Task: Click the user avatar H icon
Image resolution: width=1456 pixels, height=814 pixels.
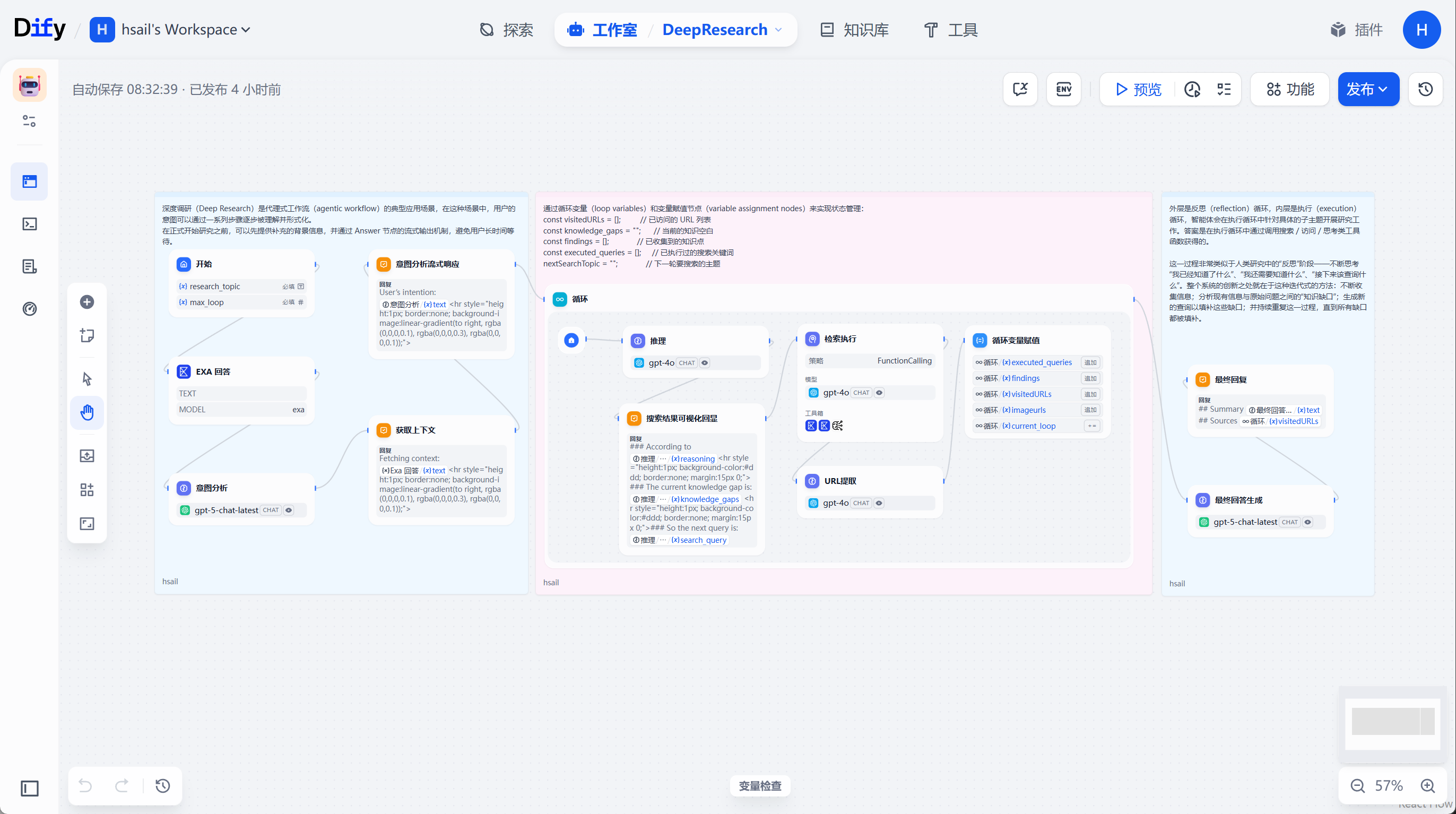Action: (x=1422, y=29)
